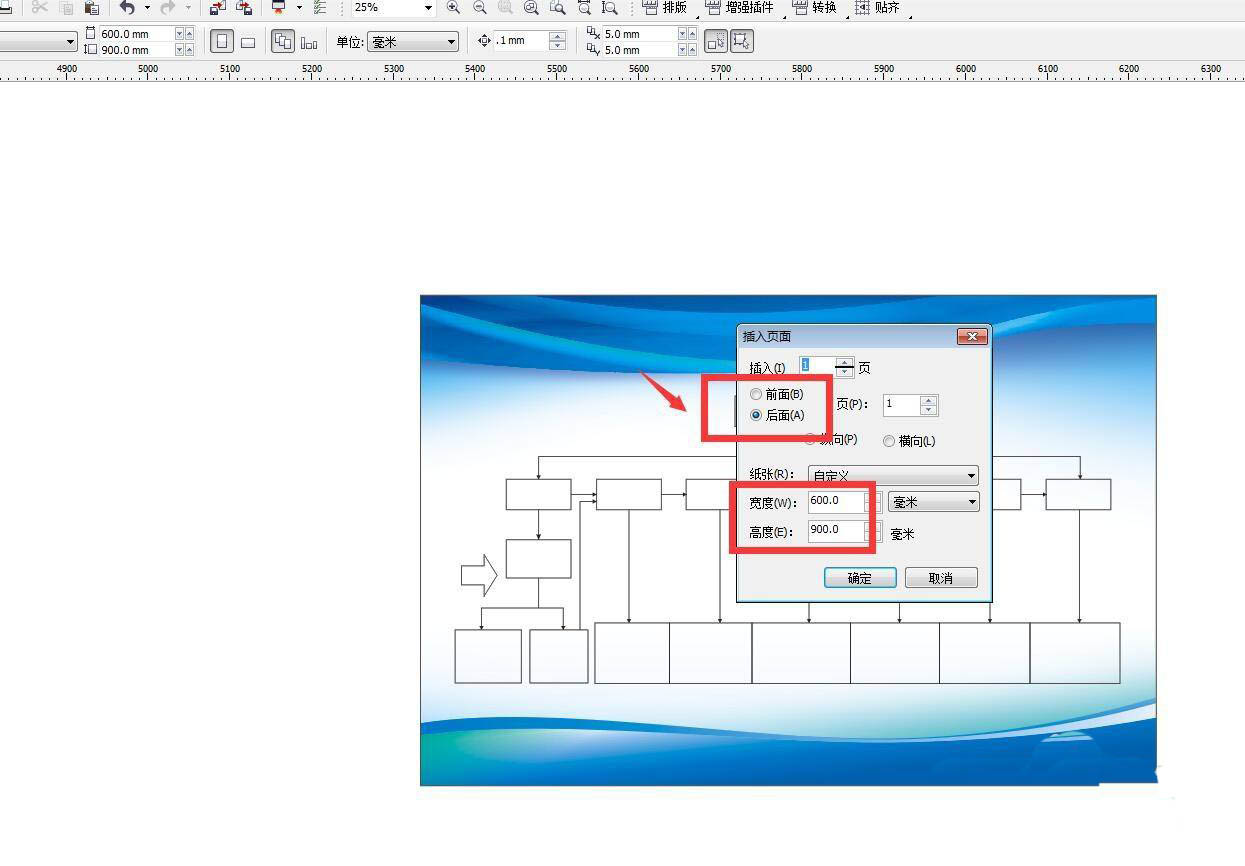This screenshot has height=866, width=1245.
Task: Click the Undo arrow icon
Action: (x=127, y=7)
